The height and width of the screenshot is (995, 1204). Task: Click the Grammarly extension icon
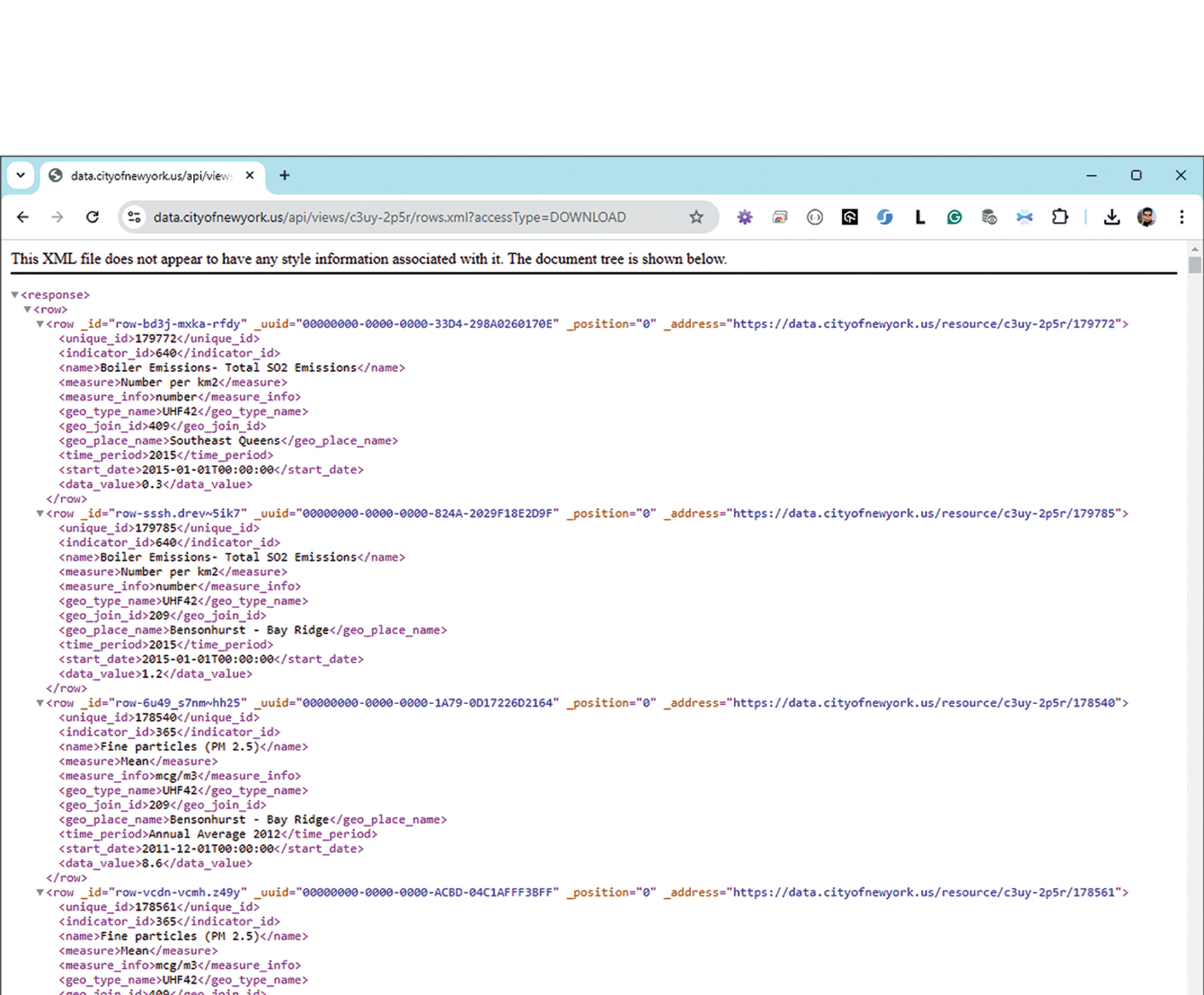point(954,217)
